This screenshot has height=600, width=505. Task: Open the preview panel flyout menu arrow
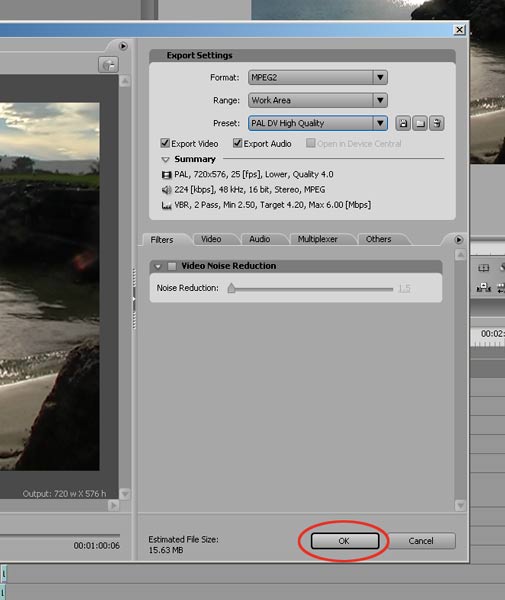(x=123, y=46)
